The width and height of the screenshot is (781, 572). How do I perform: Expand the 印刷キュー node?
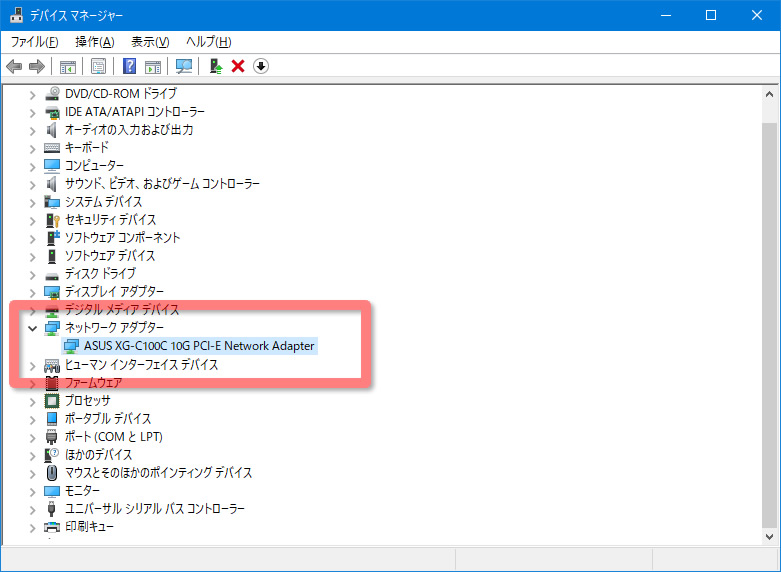[32, 528]
